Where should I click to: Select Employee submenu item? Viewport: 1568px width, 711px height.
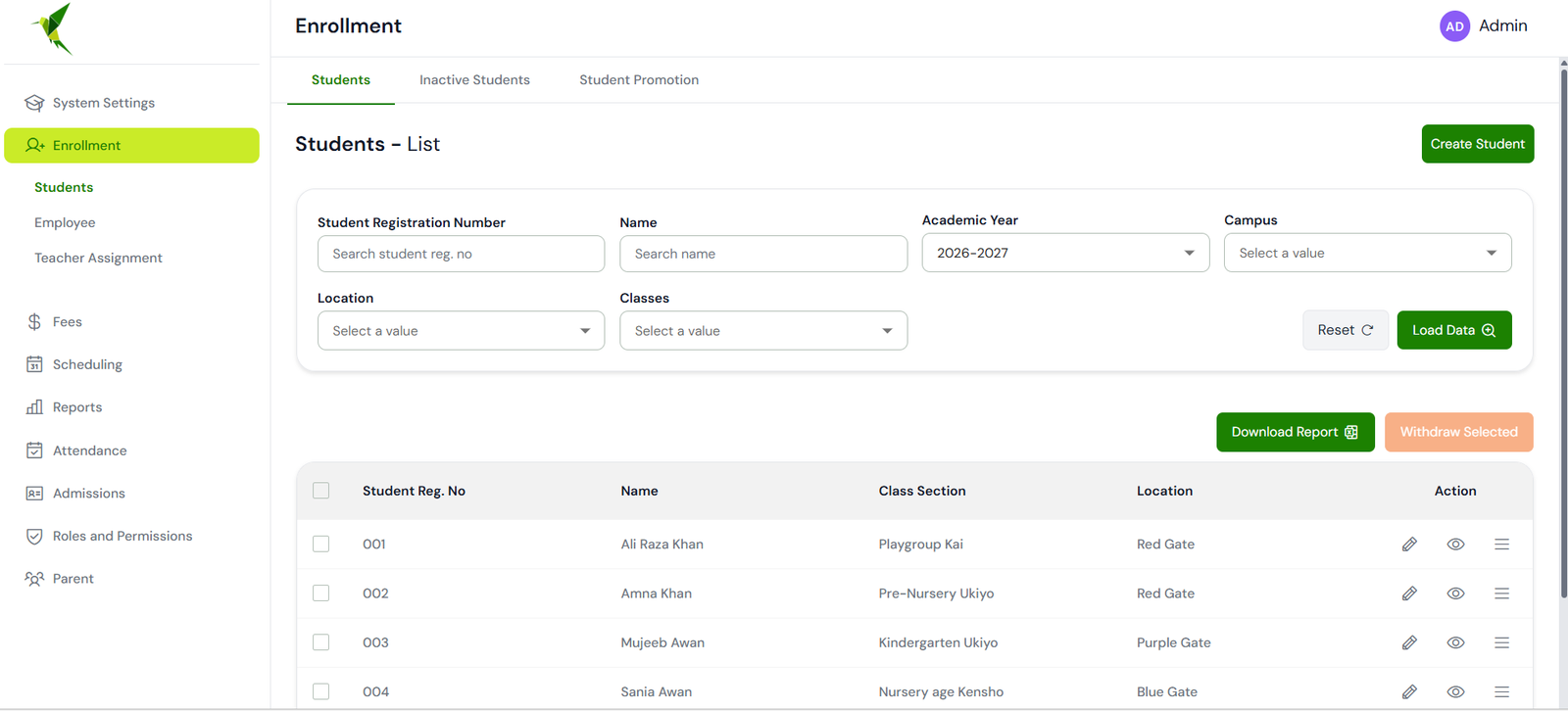65,222
